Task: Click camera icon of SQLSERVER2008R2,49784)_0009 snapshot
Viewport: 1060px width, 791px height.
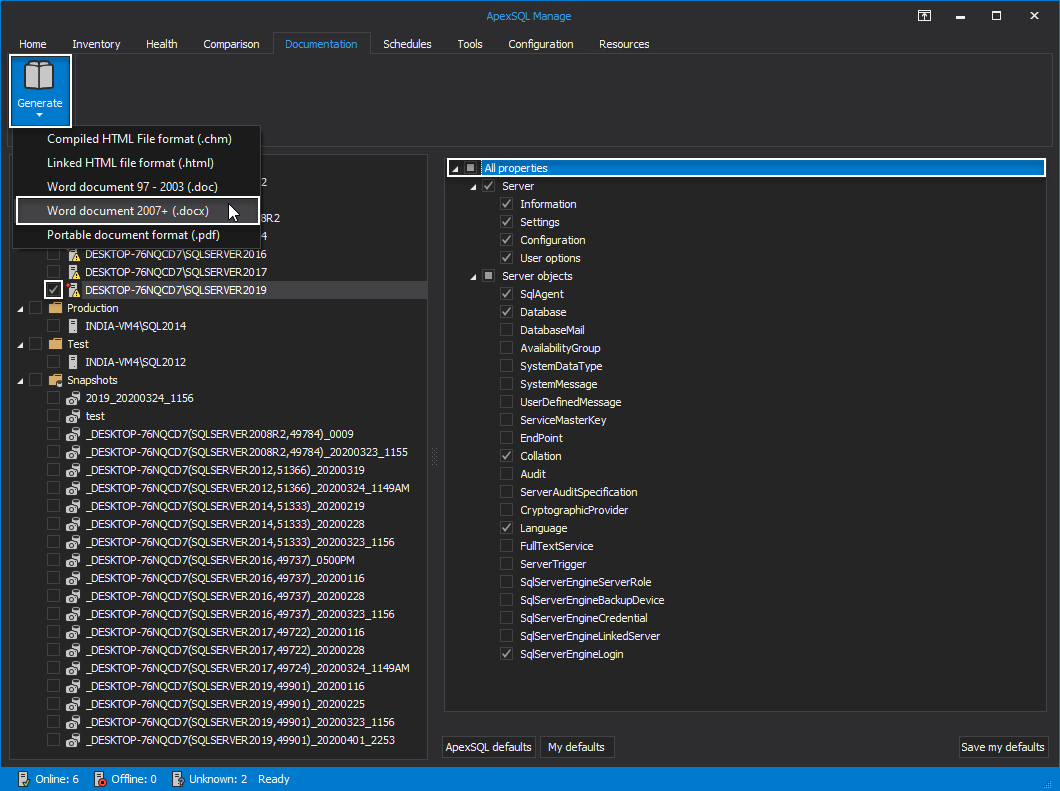Action: tap(73, 434)
